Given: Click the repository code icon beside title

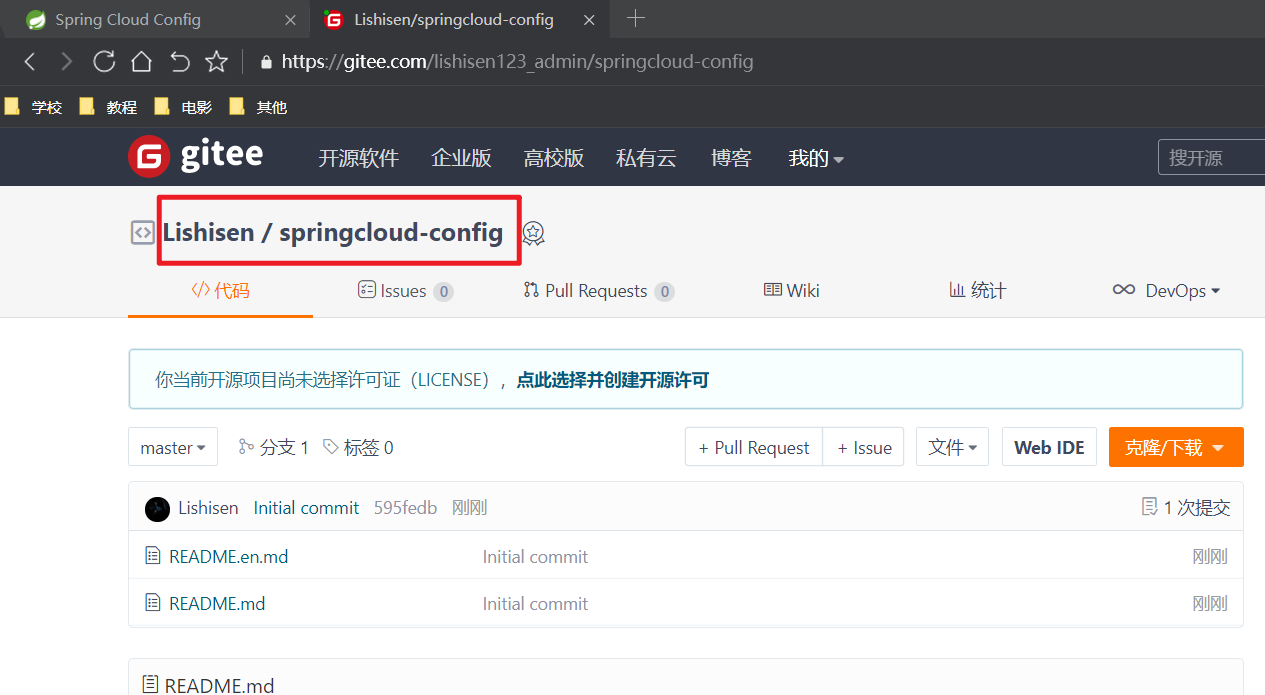Looking at the screenshot, I should tap(142, 233).
